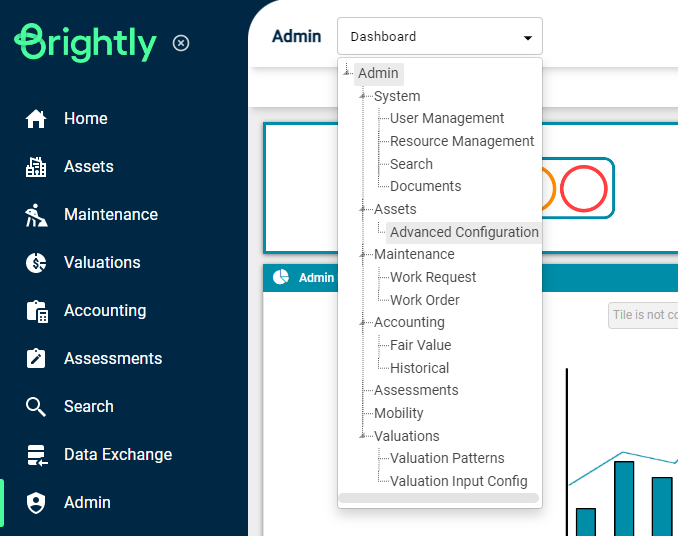
Task: Click the Valuations dollar chart icon
Action: point(36,263)
